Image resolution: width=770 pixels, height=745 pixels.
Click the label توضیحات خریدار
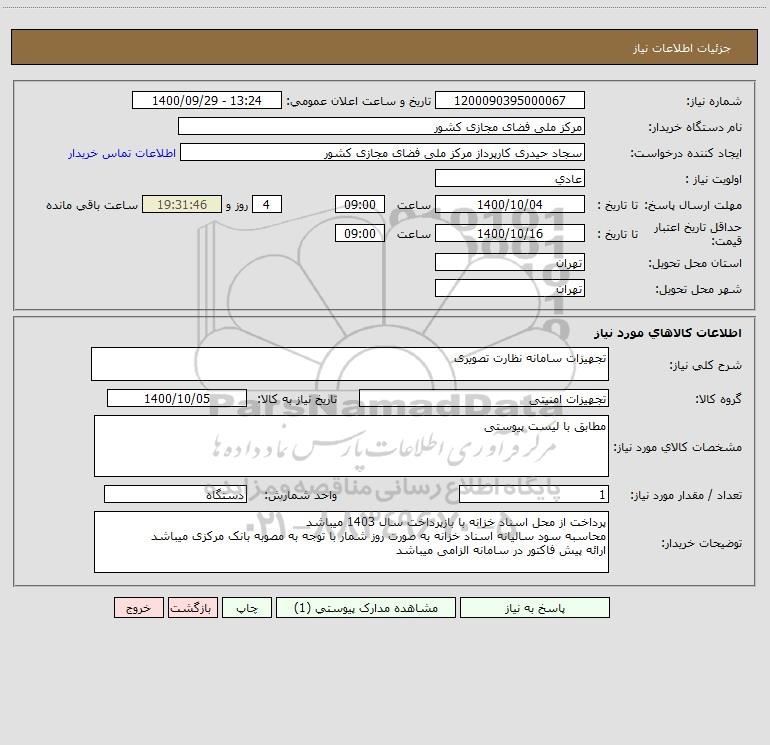702,544
